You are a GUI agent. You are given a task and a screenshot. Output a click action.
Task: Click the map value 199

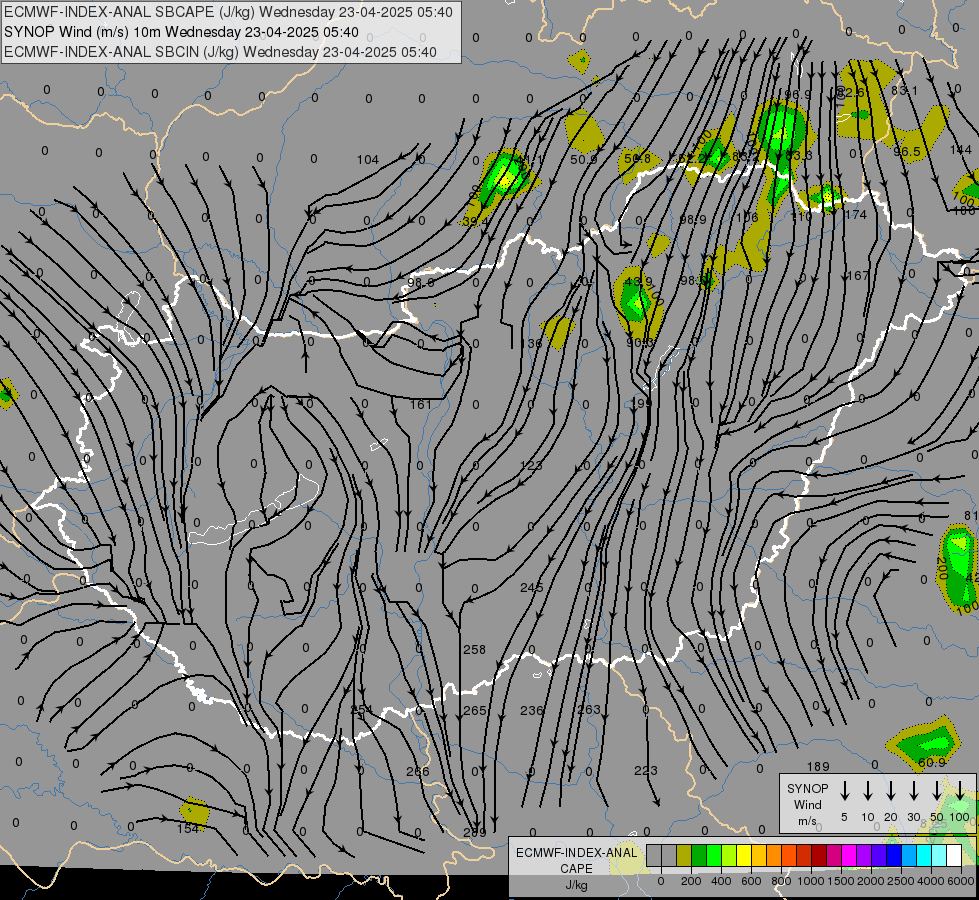[x=641, y=403]
